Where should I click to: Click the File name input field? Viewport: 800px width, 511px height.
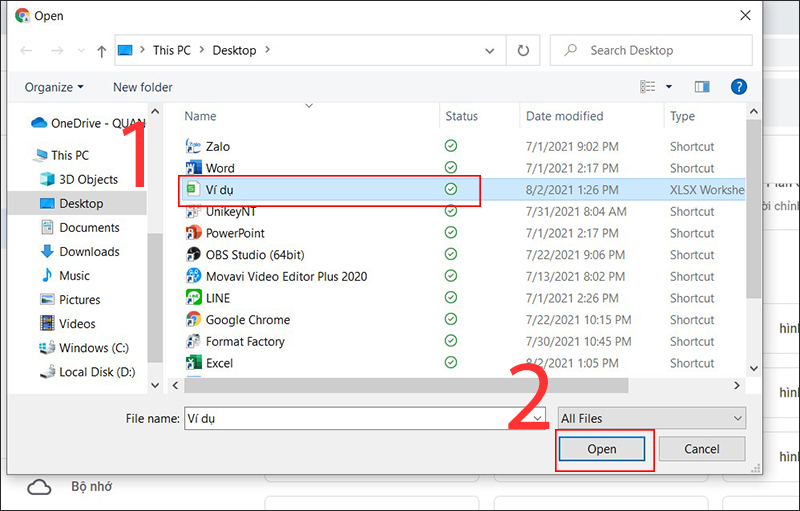tap(365, 418)
